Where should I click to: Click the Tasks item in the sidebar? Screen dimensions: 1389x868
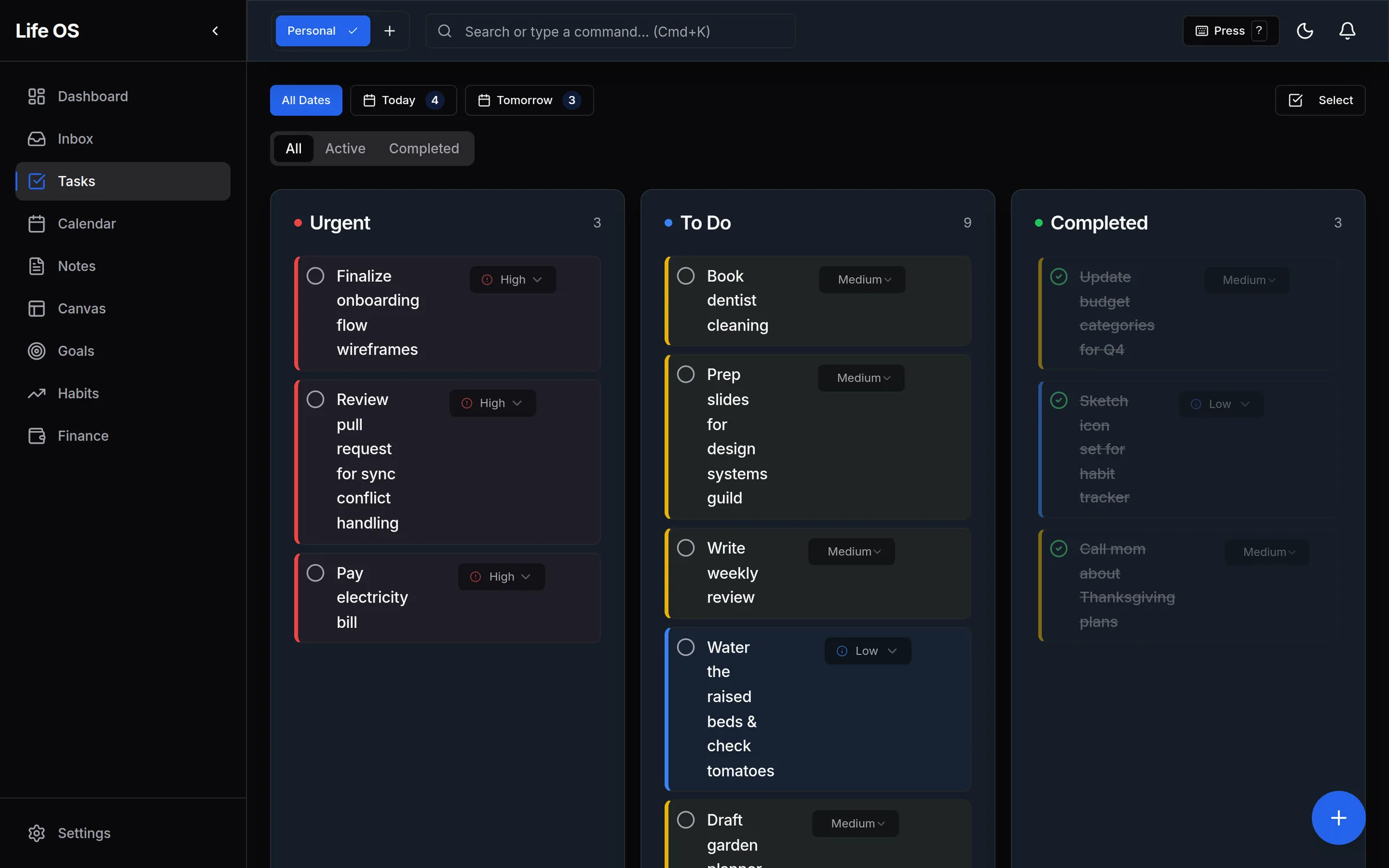point(123,181)
